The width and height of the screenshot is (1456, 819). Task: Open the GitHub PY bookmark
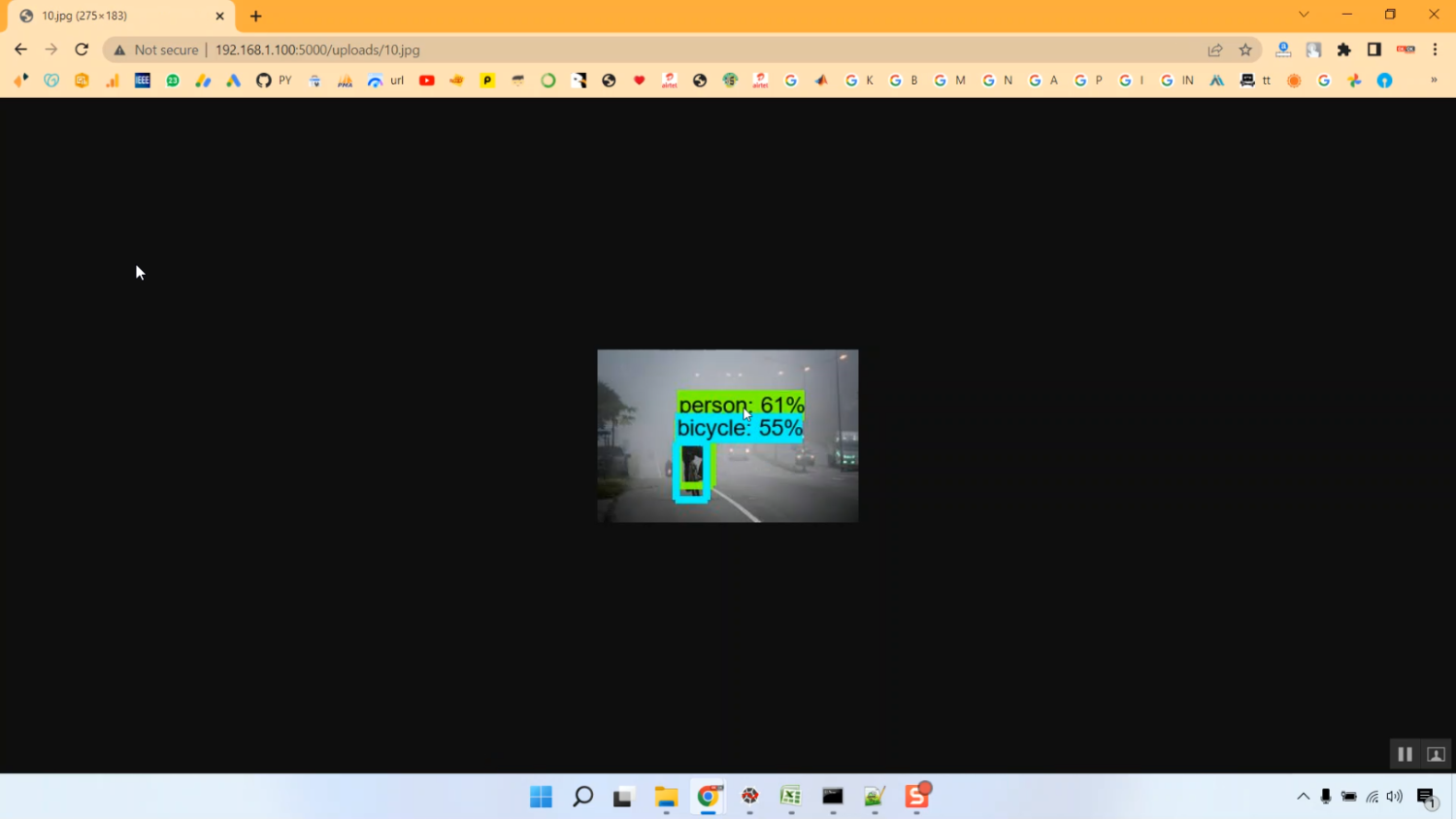tap(273, 81)
